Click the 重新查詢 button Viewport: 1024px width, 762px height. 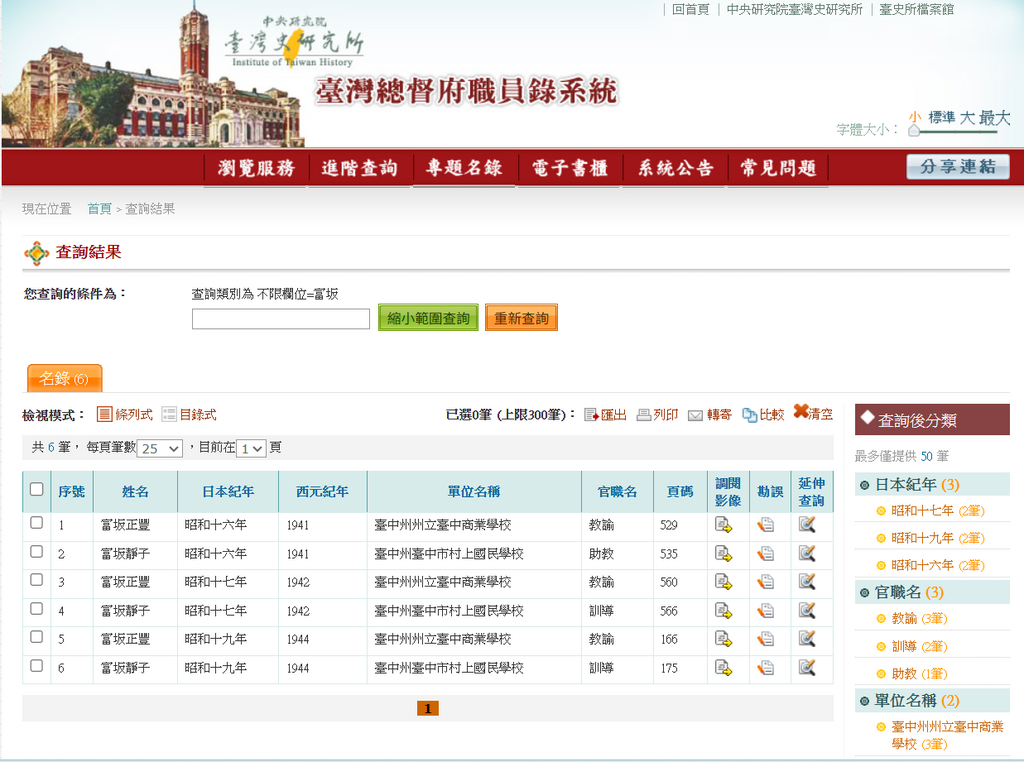tap(521, 318)
